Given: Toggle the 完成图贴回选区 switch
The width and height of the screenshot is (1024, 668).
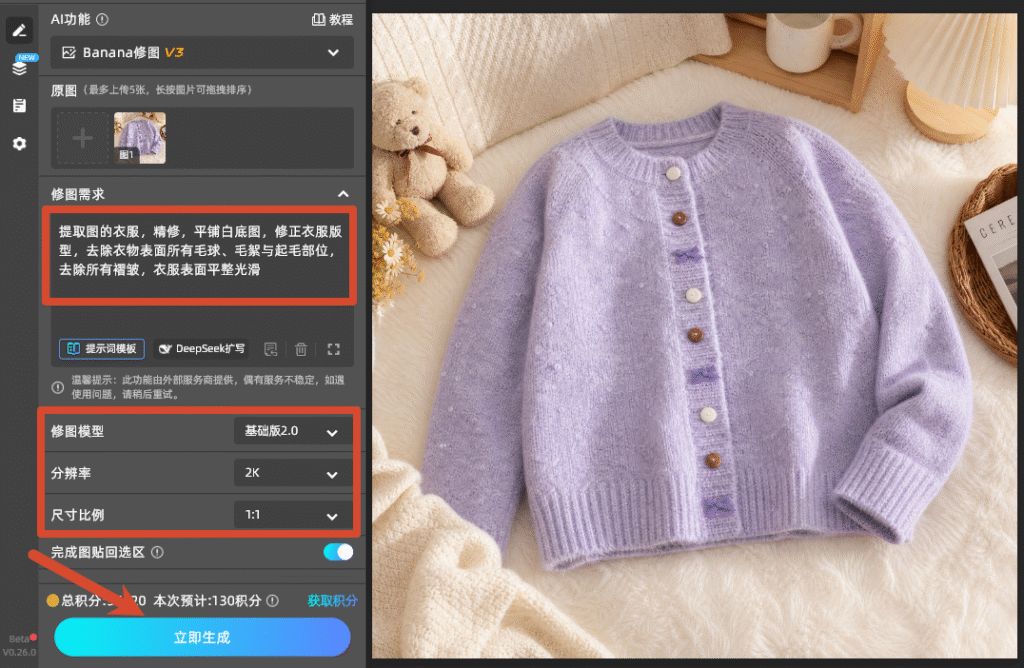Looking at the screenshot, I should (x=338, y=552).
